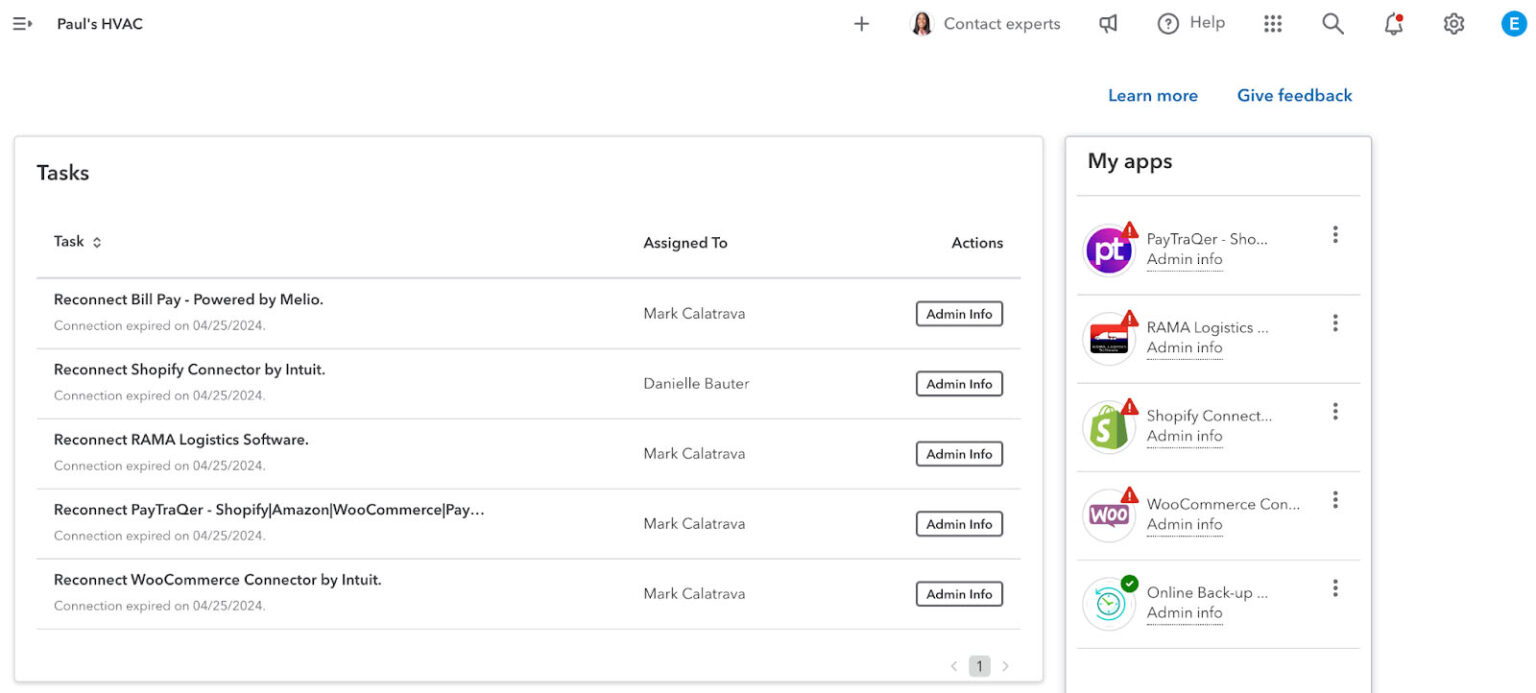
Task: Click the Give feedback link
Action: [1294, 95]
